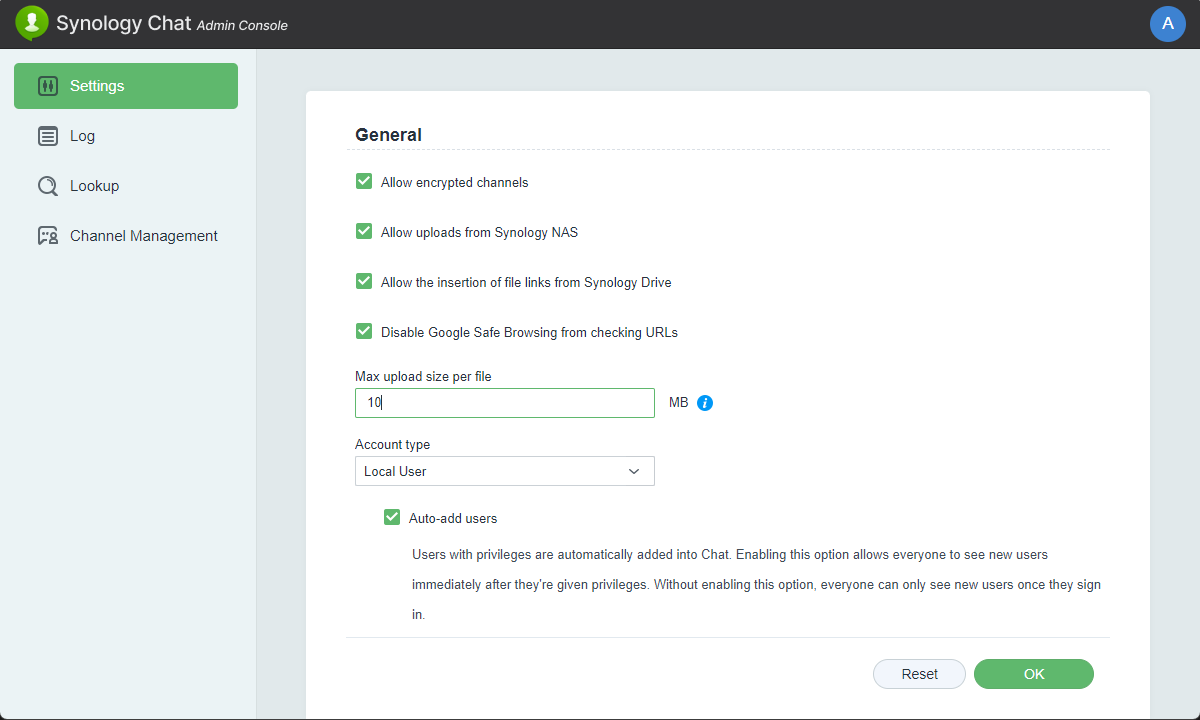Click the Log list icon in sidebar
The image size is (1200, 720).
tap(47, 136)
